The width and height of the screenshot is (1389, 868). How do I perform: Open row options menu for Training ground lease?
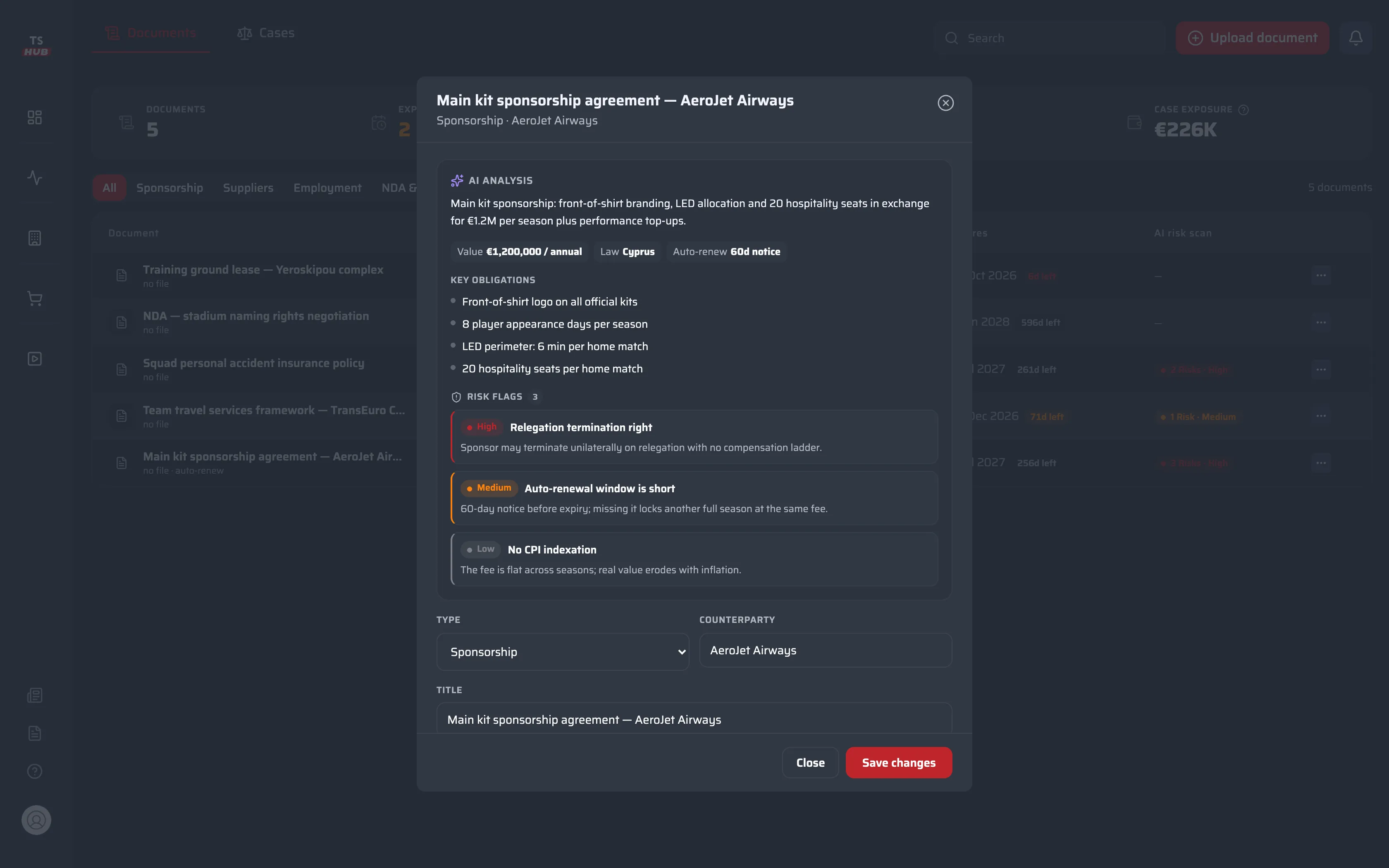(x=1321, y=276)
